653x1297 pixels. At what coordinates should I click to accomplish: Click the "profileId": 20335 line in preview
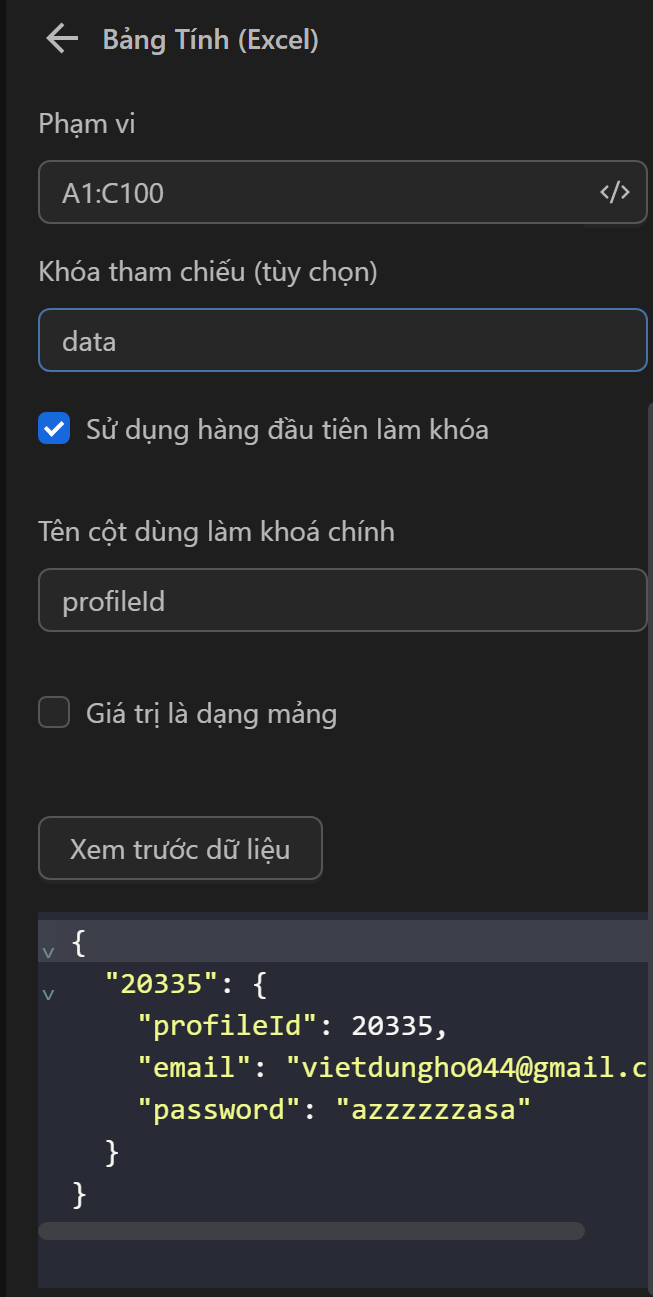[x=292, y=1025]
